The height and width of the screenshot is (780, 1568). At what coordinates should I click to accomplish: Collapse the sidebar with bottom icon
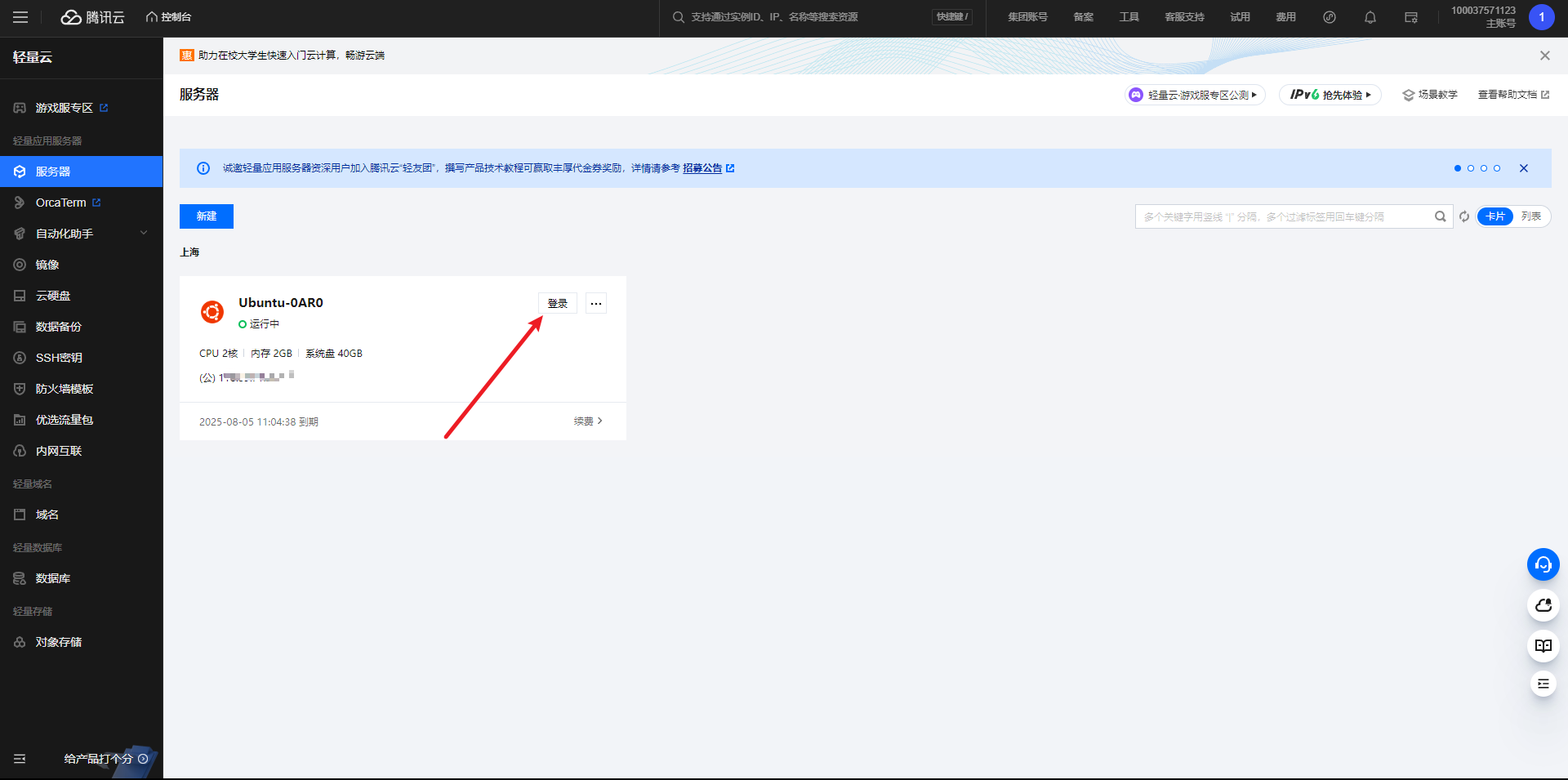click(20, 759)
